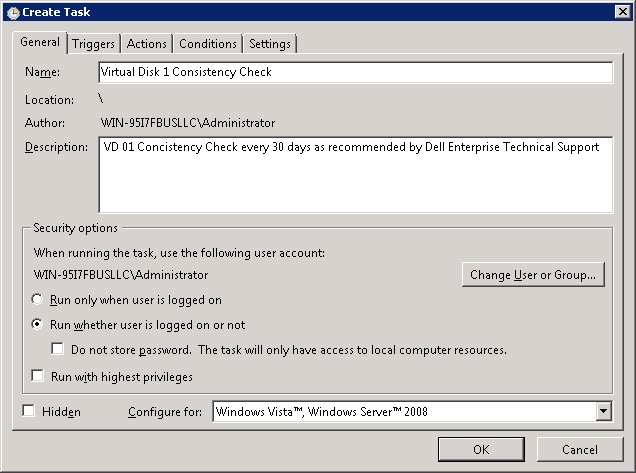636x473 pixels.
Task: Go to the Conditions tab
Action: [208, 44]
